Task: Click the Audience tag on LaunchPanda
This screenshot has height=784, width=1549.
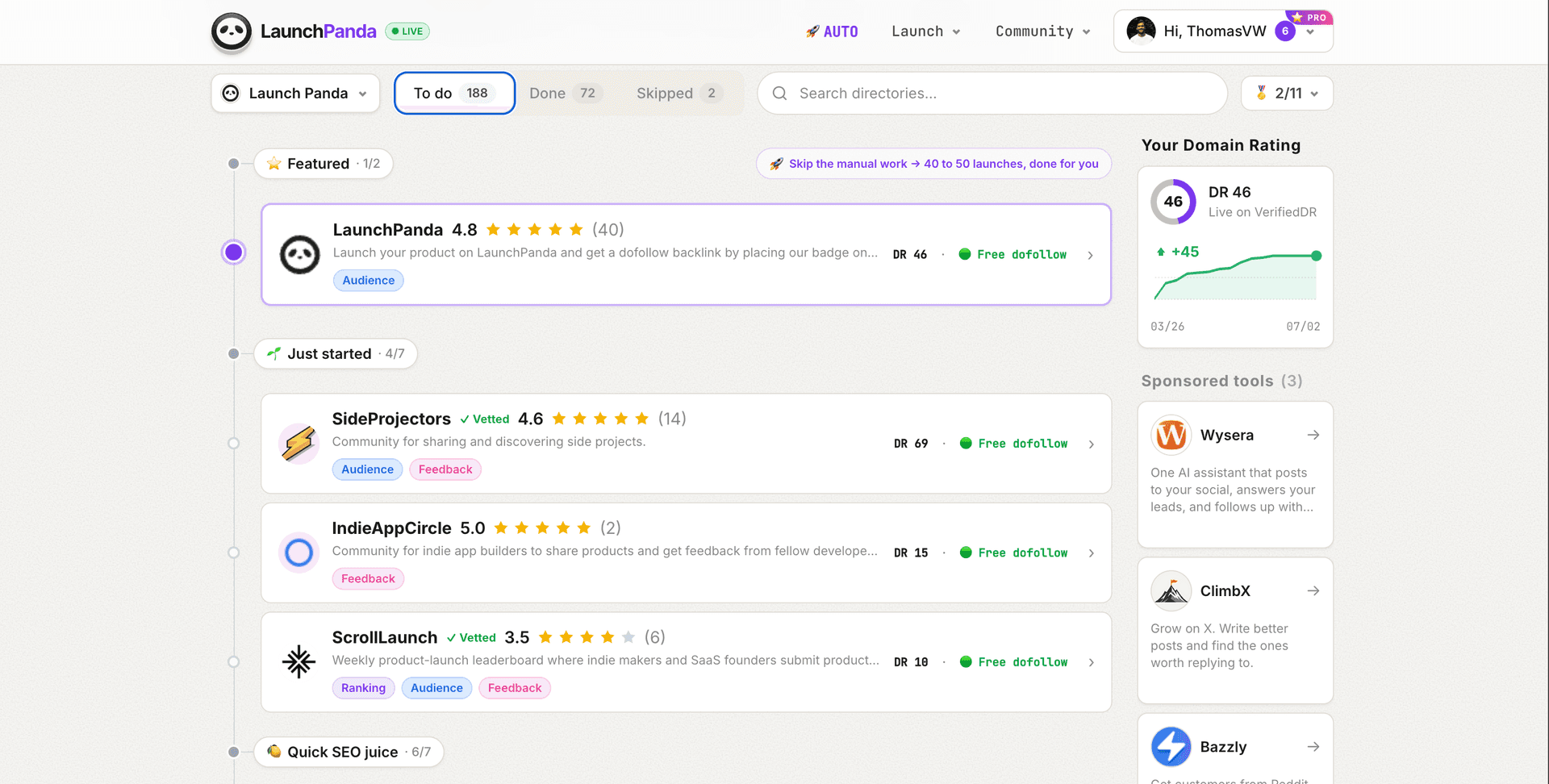Action: coord(369,281)
